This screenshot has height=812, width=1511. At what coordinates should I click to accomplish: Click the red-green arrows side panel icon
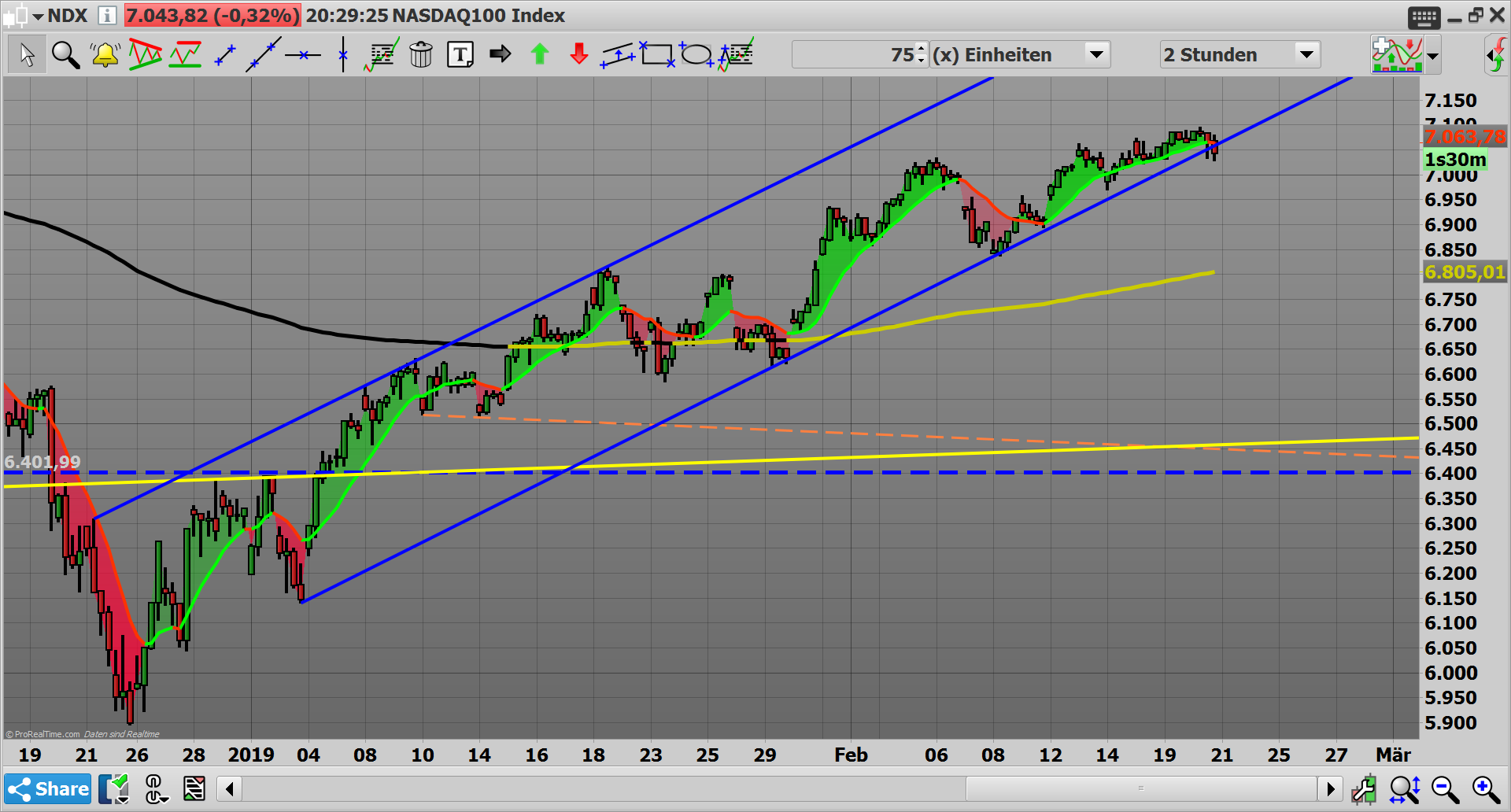point(1496,56)
